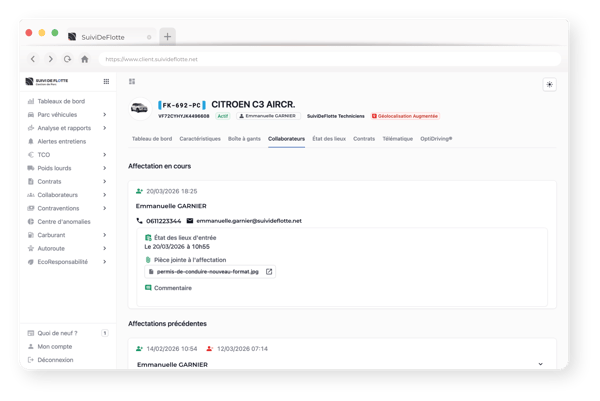This screenshot has height=401, width=600.
Task: Click the TCO euro icon
Action: pyautogui.click(x=31, y=155)
